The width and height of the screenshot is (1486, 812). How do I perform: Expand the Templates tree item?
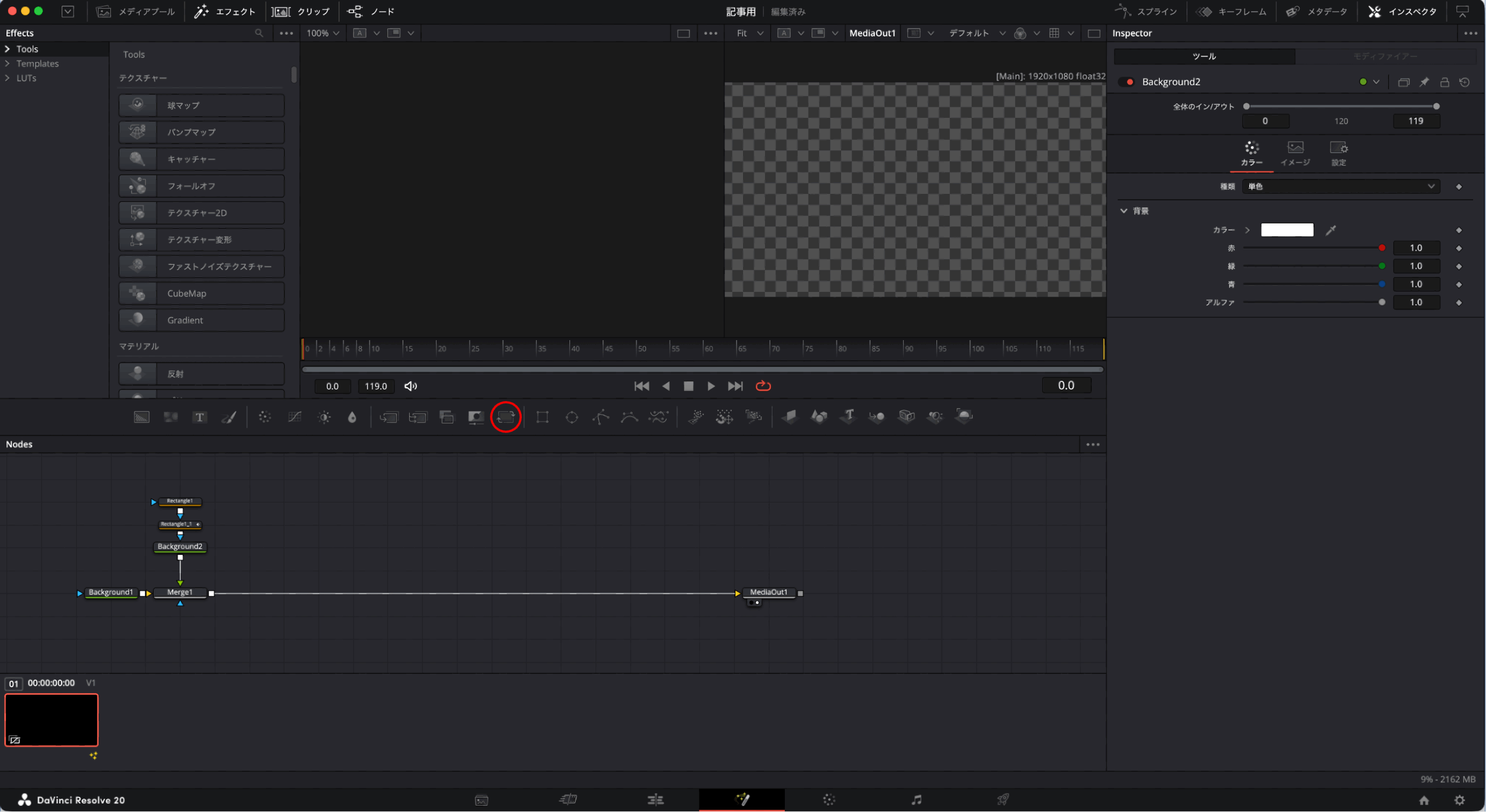(x=8, y=63)
